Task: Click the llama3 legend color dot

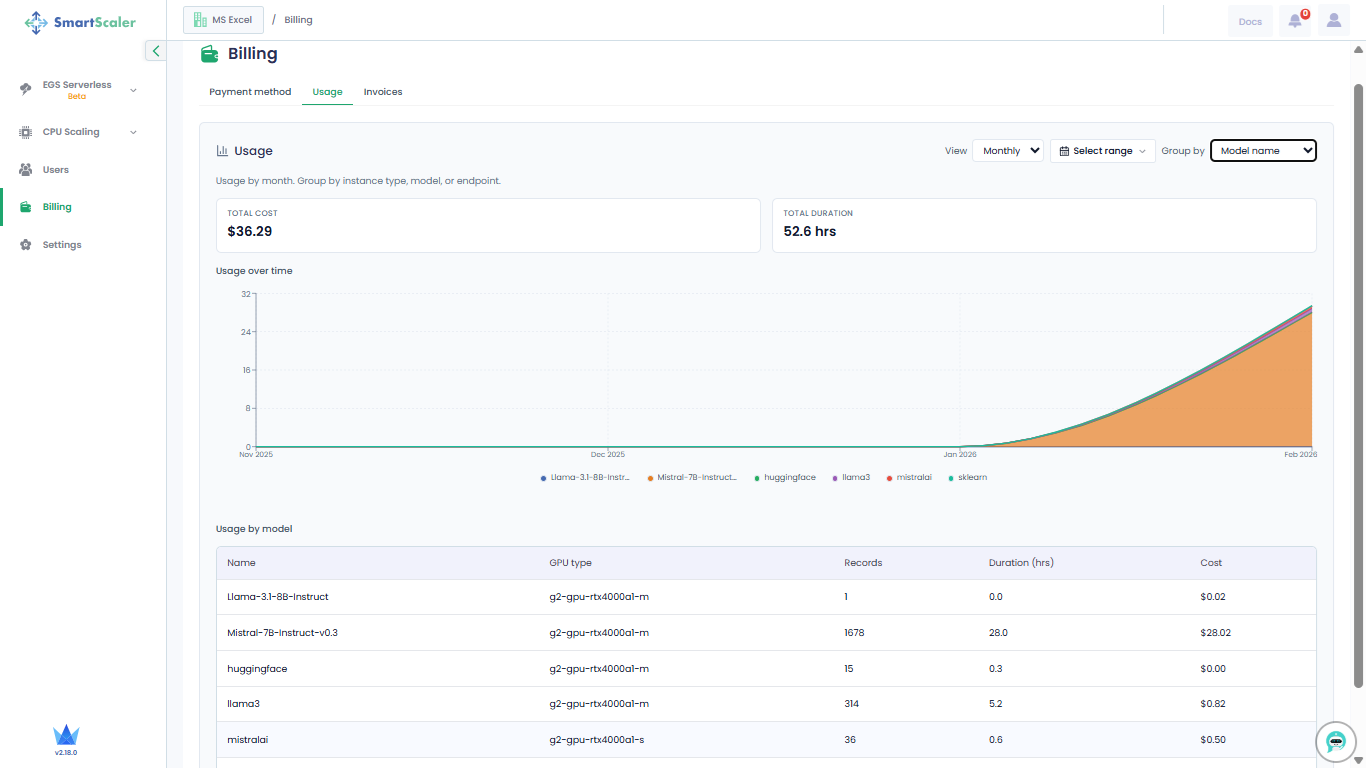Action: click(834, 478)
